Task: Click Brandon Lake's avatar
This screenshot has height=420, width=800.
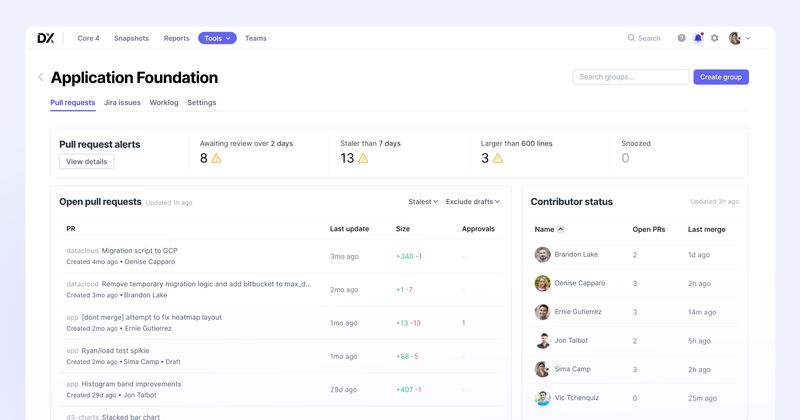Action: tap(542, 255)
